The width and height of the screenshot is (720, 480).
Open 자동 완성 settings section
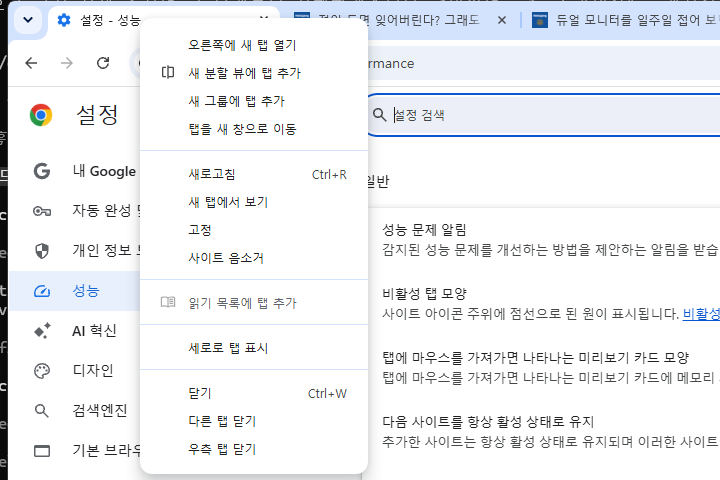pyautogui.click(x=74, y=211)
